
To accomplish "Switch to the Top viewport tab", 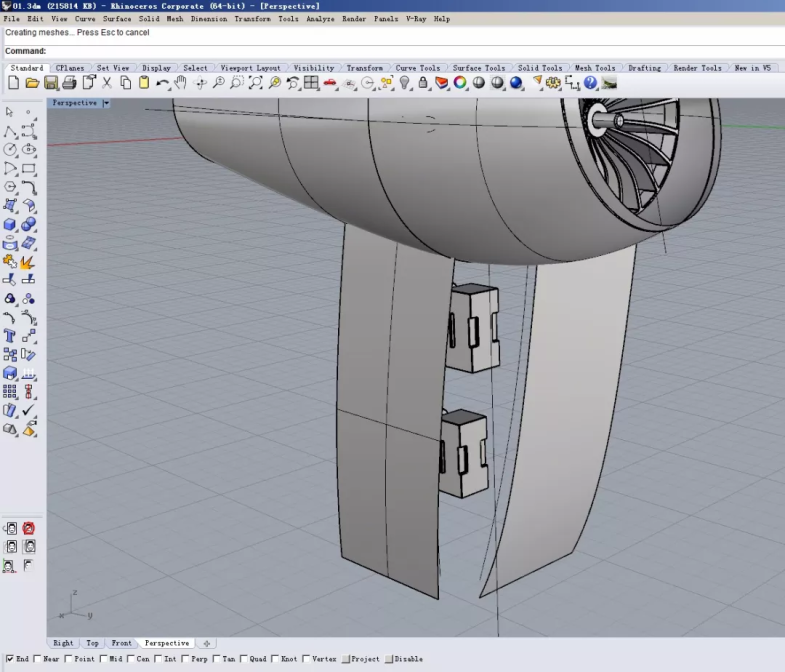I will pyautogui.click(x=92, y=643).
